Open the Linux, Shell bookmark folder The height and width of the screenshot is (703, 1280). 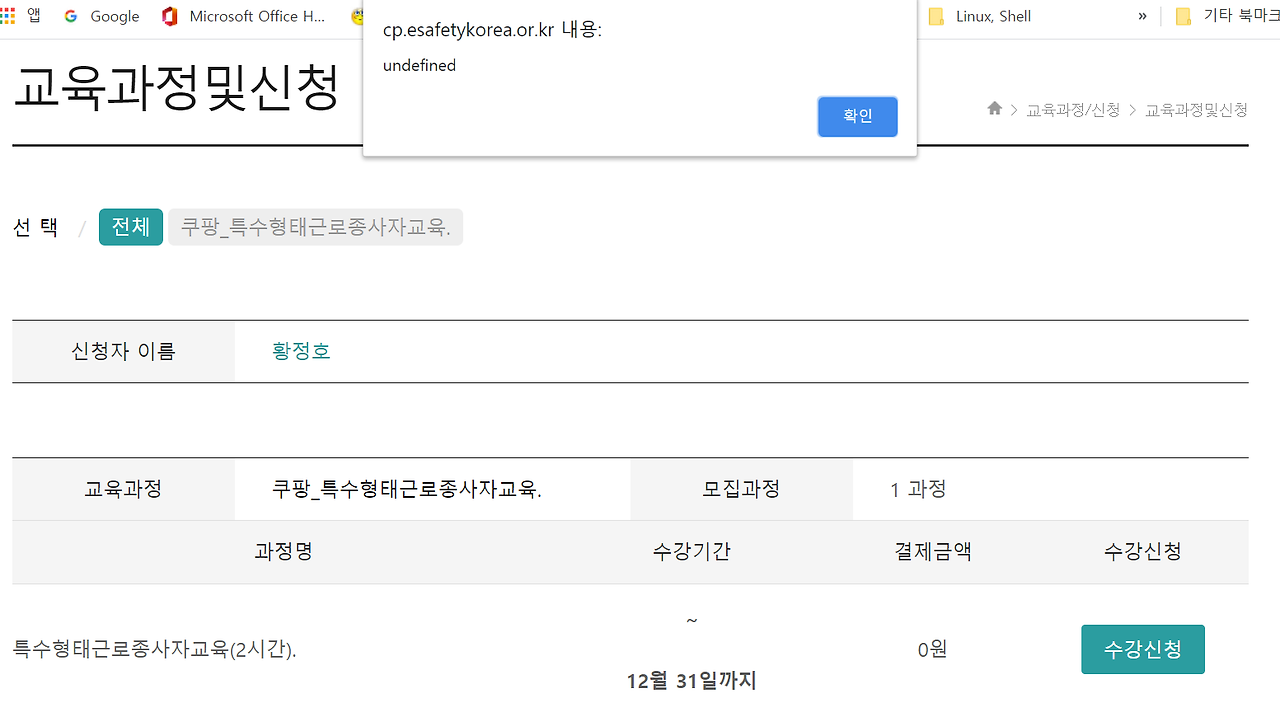click(980, 16)
